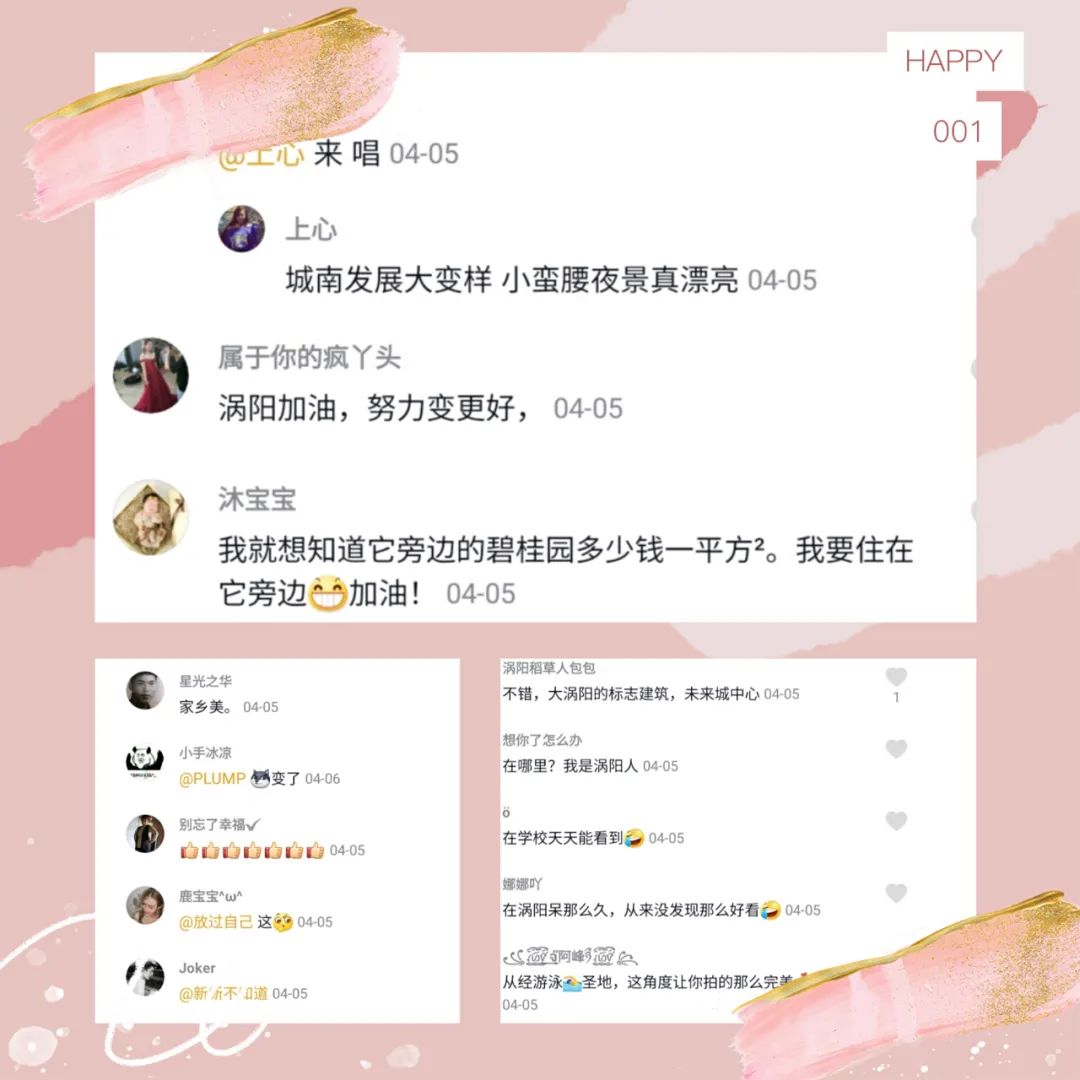Open 上心 user avatar

click(x=242, y=229)
